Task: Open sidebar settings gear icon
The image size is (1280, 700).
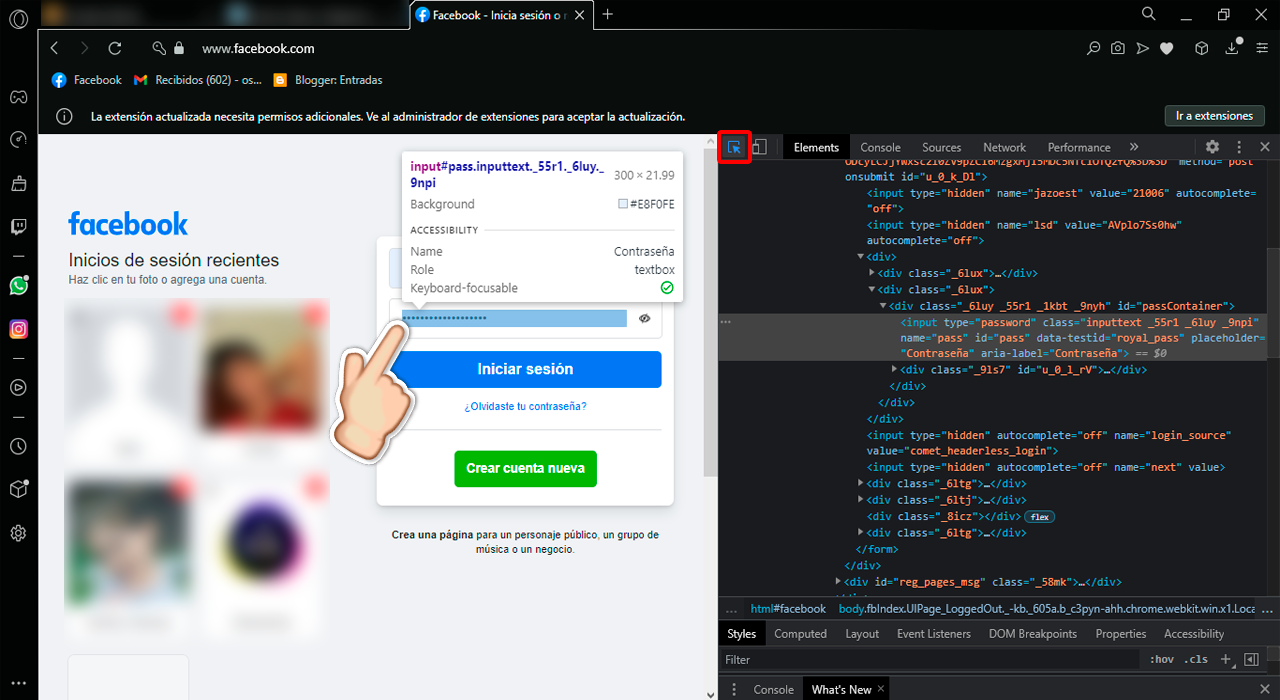Action: (18, 533)
